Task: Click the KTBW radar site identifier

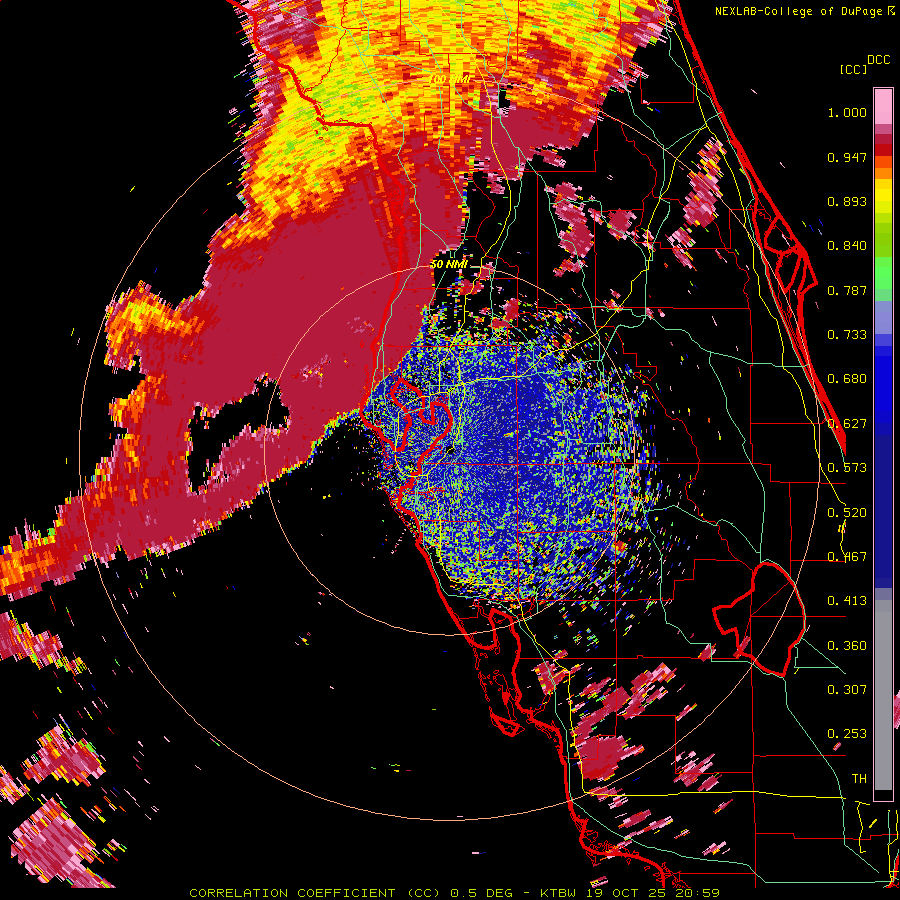Action: pos(559,893)
